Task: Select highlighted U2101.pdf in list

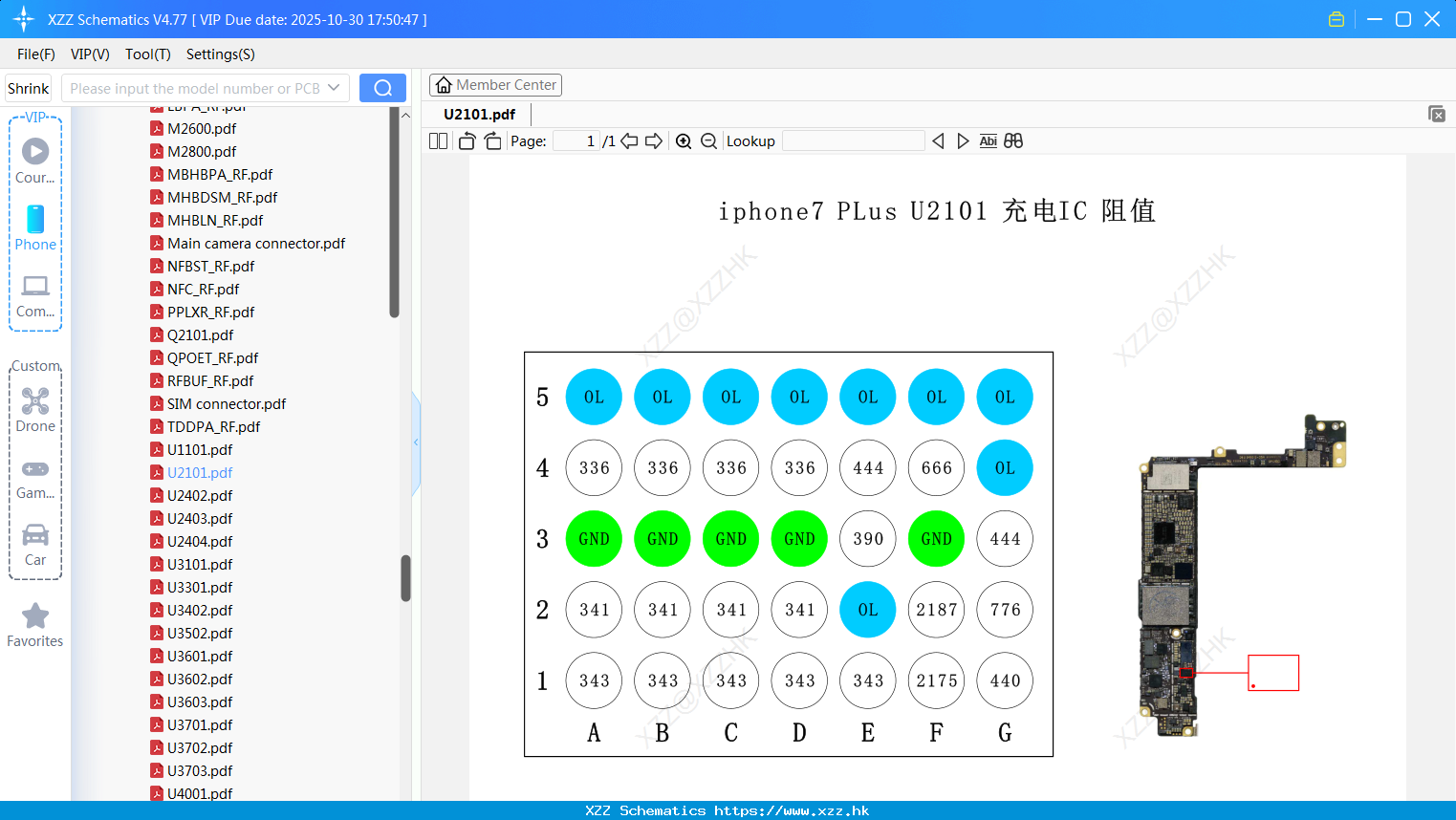Action: (x=200, y=472)
